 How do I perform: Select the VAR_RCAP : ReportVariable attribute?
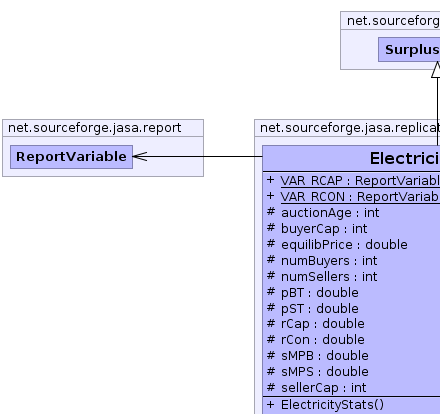pyautogui.click(x=353, y=181)
